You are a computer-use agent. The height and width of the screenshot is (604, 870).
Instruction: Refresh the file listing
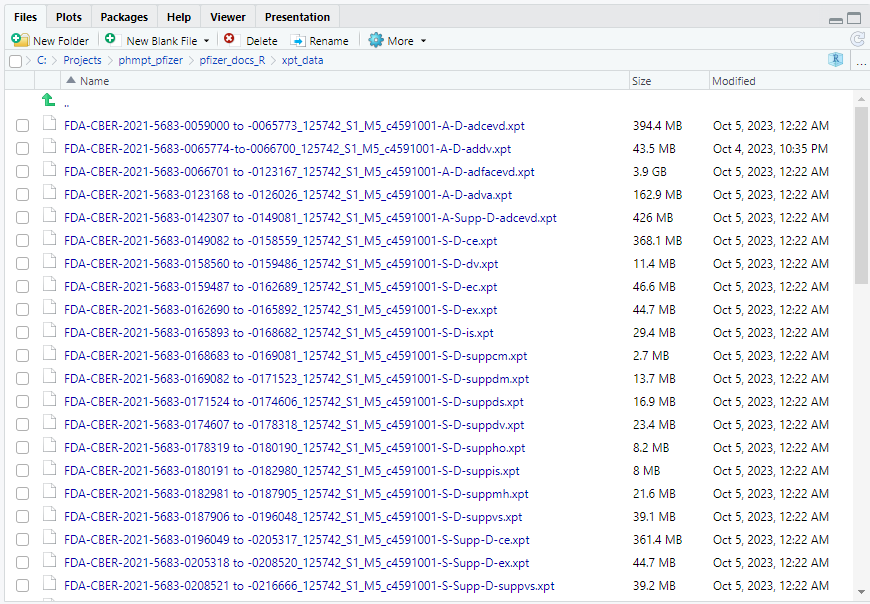pos(857,40)
